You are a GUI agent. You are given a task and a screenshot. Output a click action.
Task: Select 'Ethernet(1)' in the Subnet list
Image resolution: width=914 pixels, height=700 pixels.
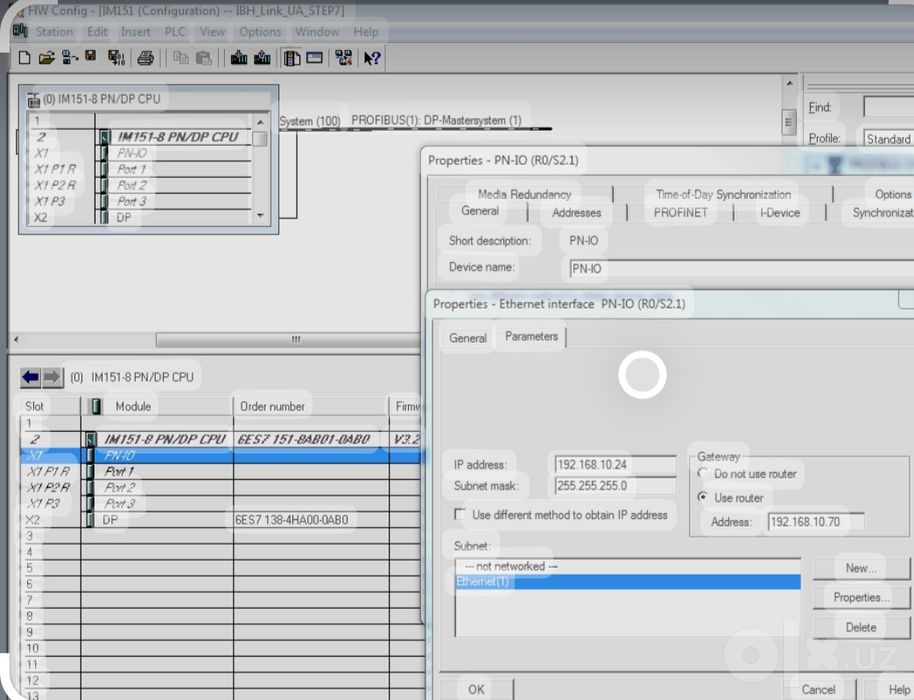[628, 582]
